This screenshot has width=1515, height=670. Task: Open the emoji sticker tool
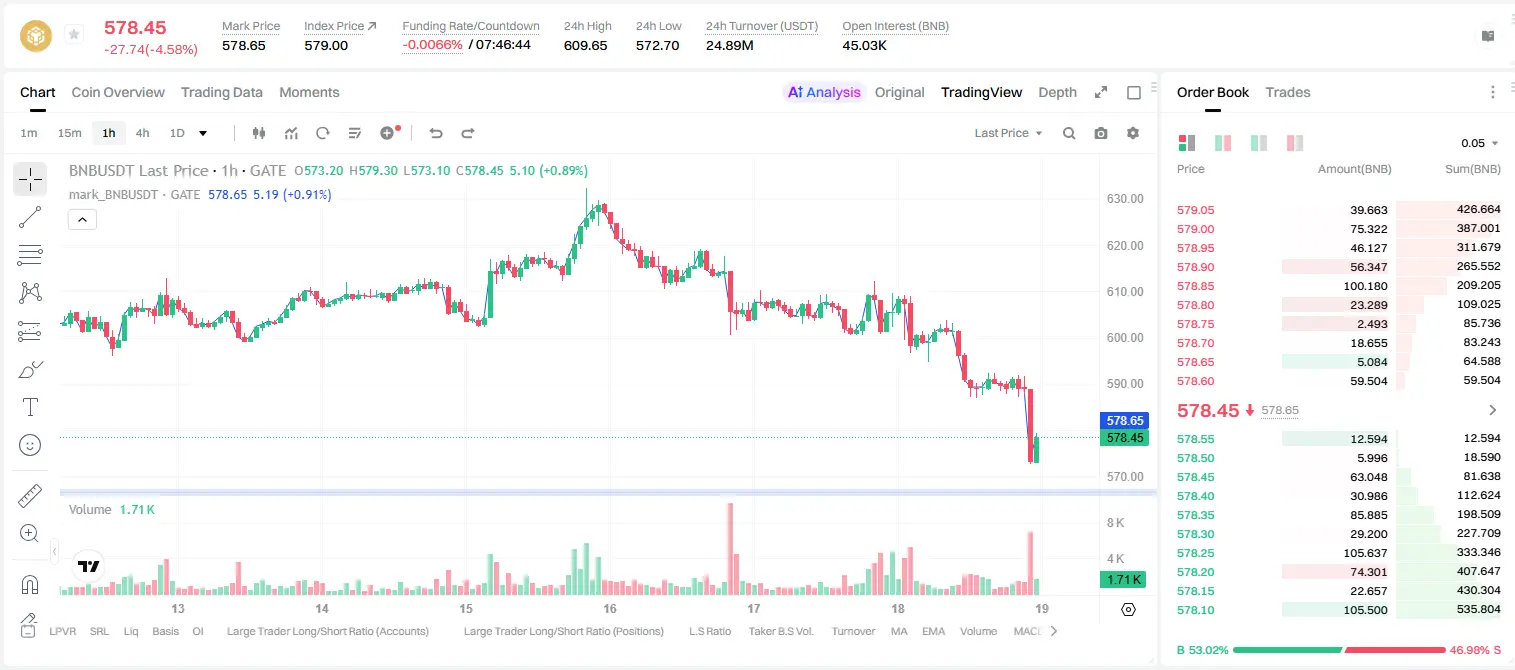(30, 445)
